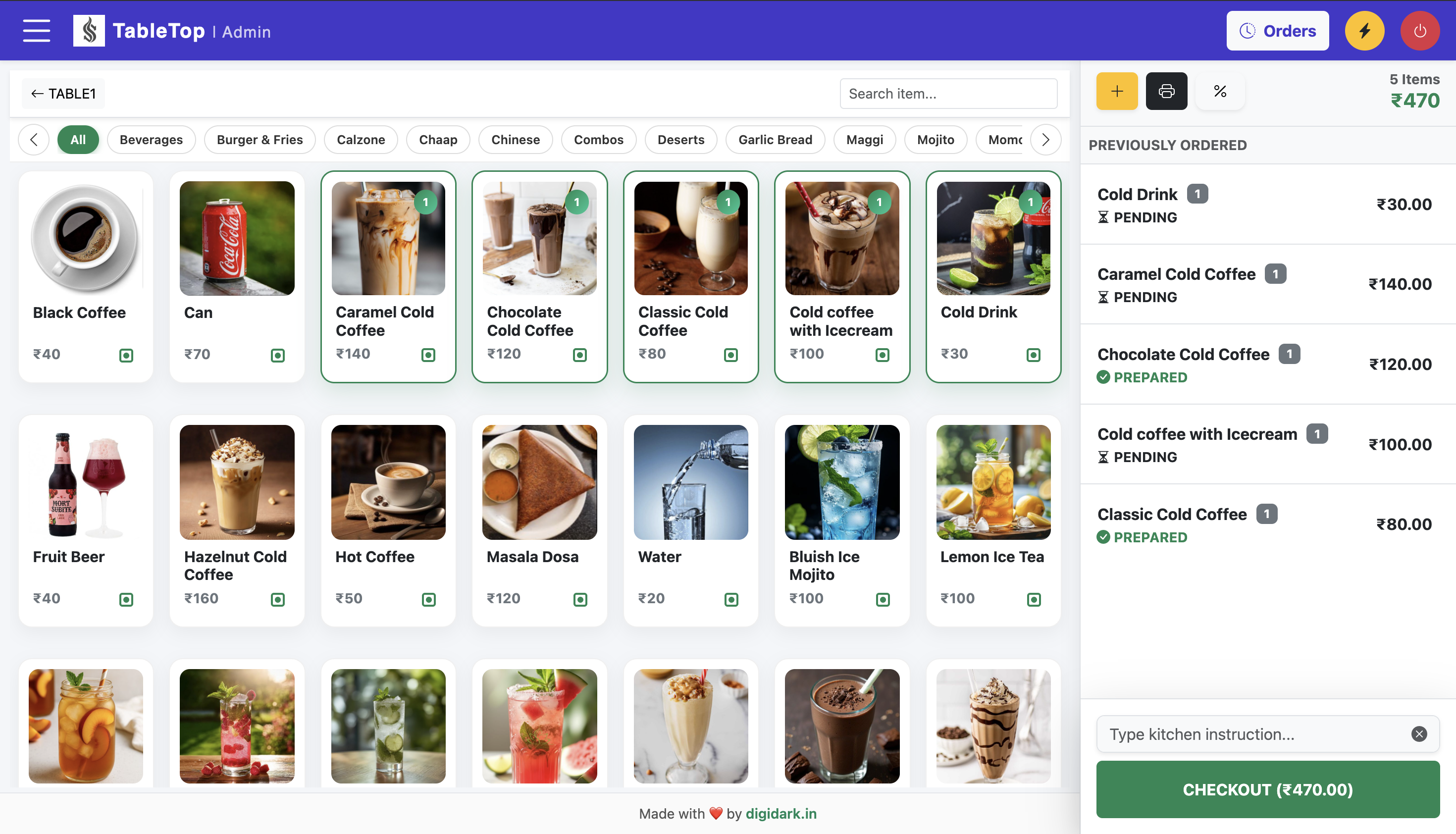The width and height of the screenshot is (1456, 834).
Task: Click PENDING status under Cold coffee with Icecream
Action: tap(1137, 457)
